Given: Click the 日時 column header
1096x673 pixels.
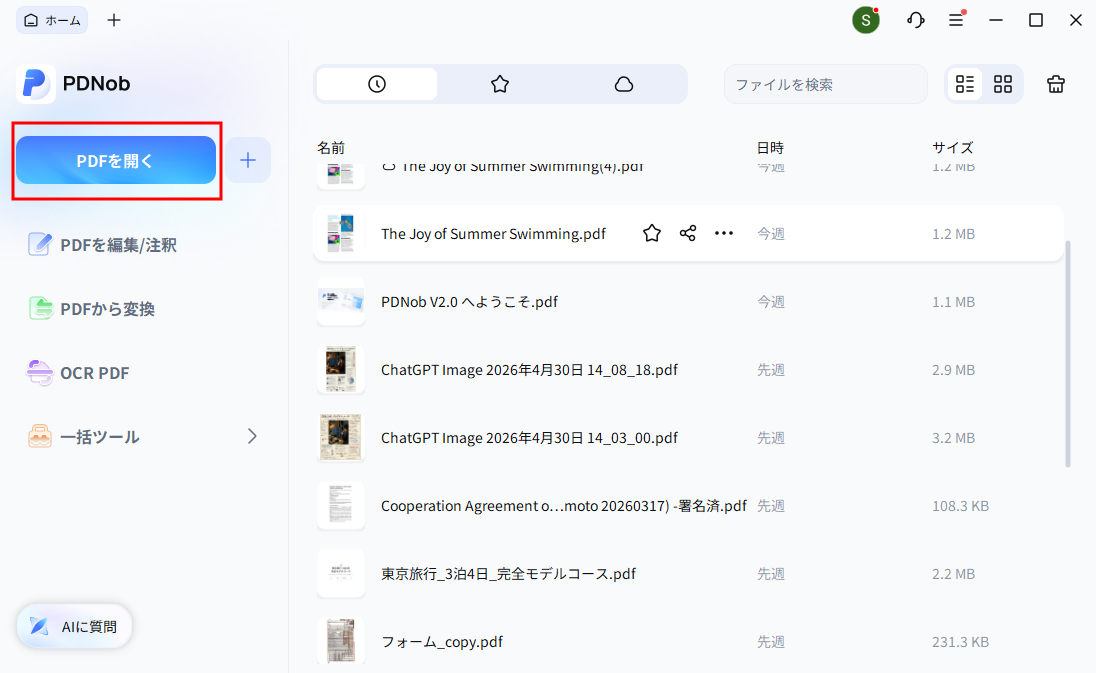Looking at the screenshot, I should point(770,147).
